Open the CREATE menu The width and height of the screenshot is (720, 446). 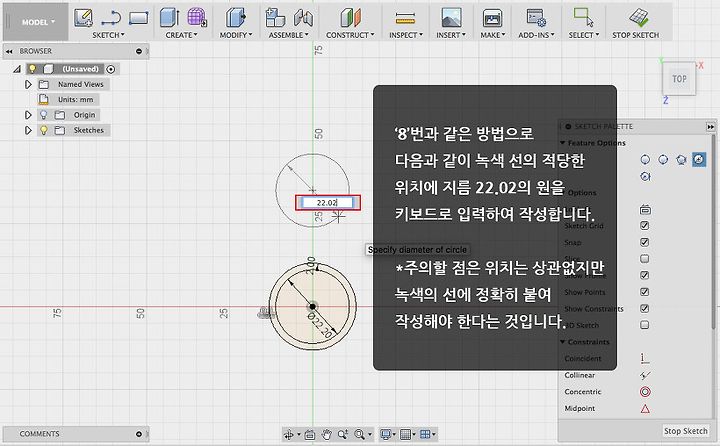pos(181,35)
